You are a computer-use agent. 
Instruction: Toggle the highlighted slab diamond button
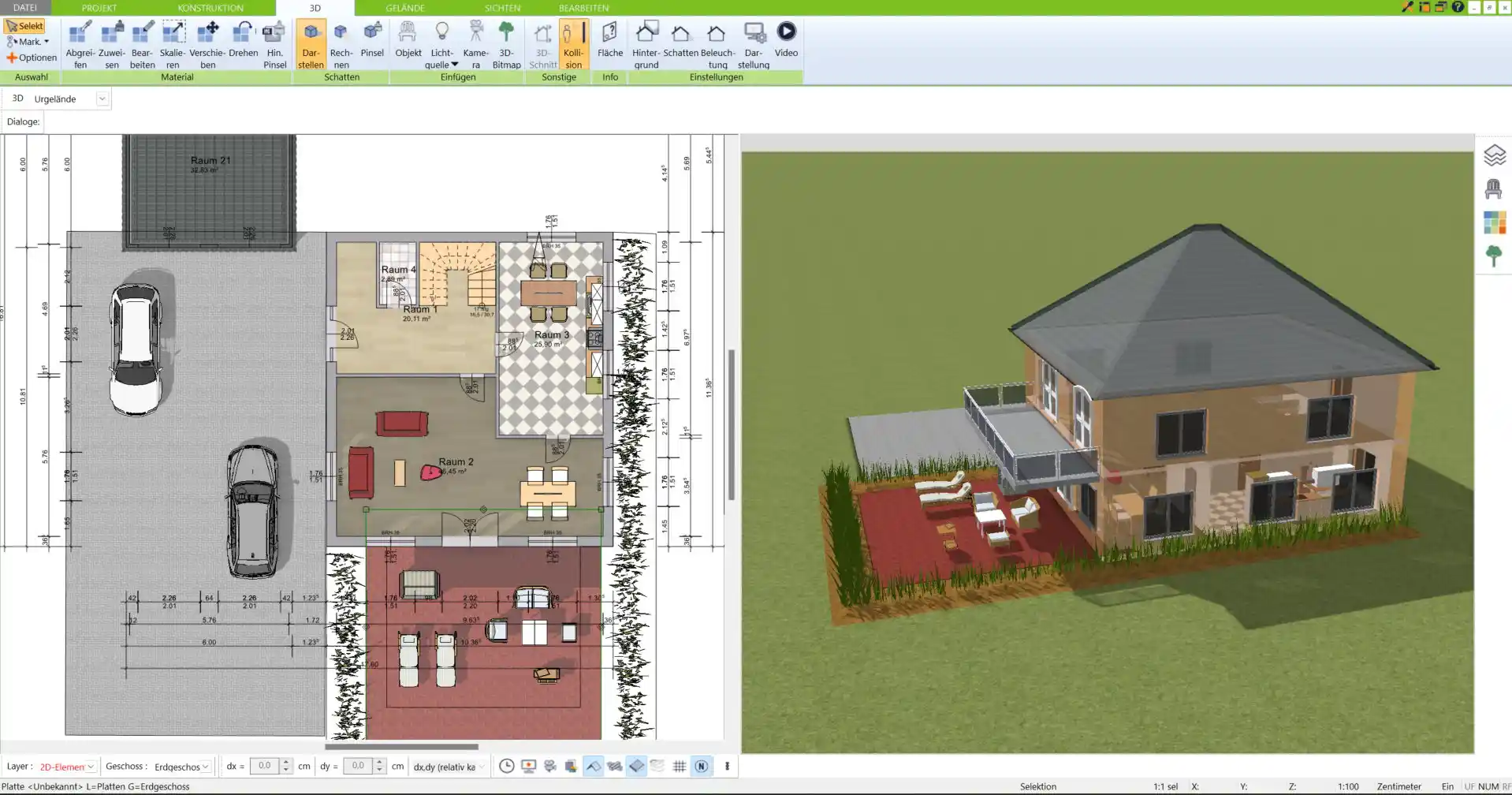(x=636, y=766)
